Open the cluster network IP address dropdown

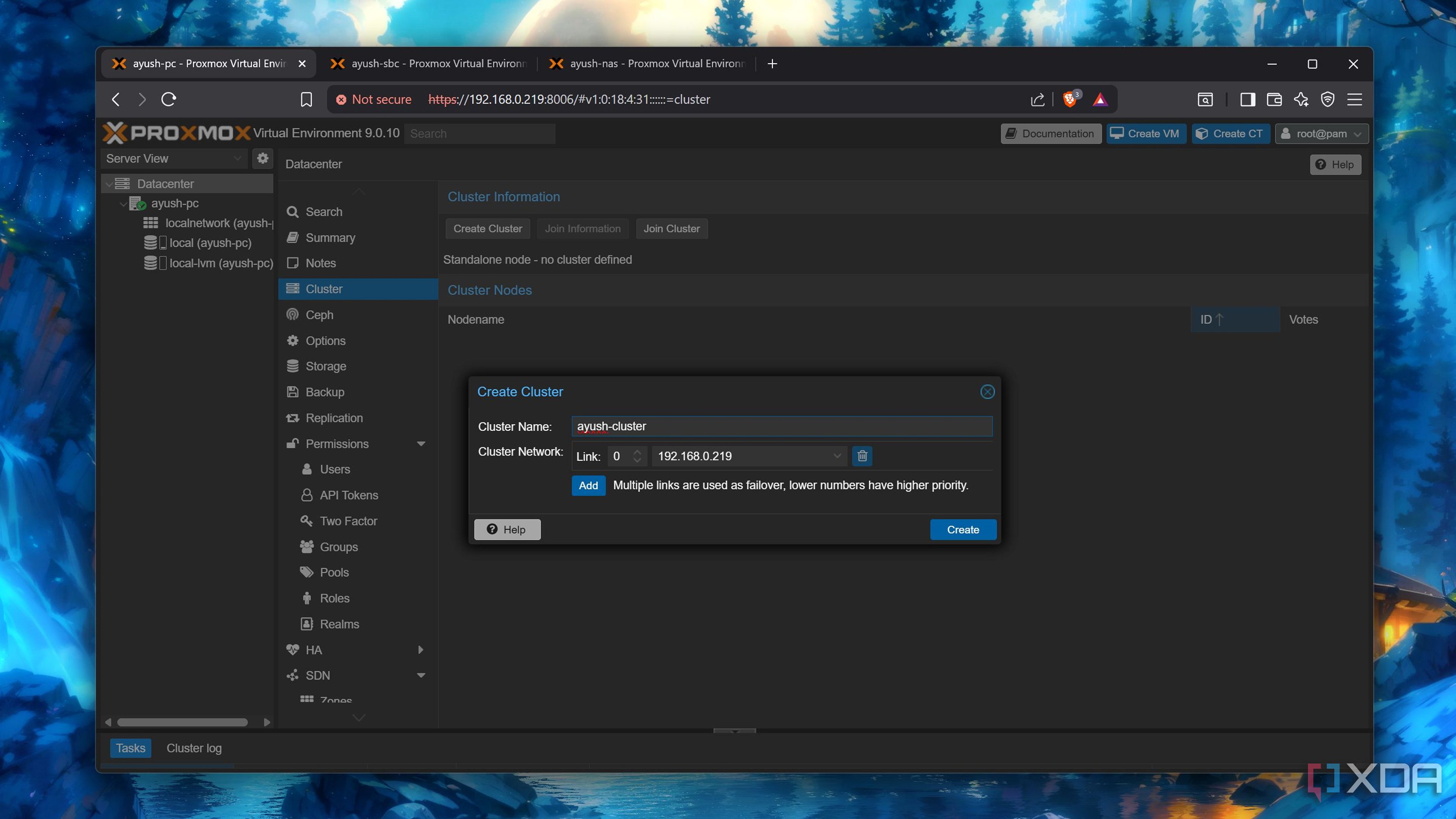point(837,456)
